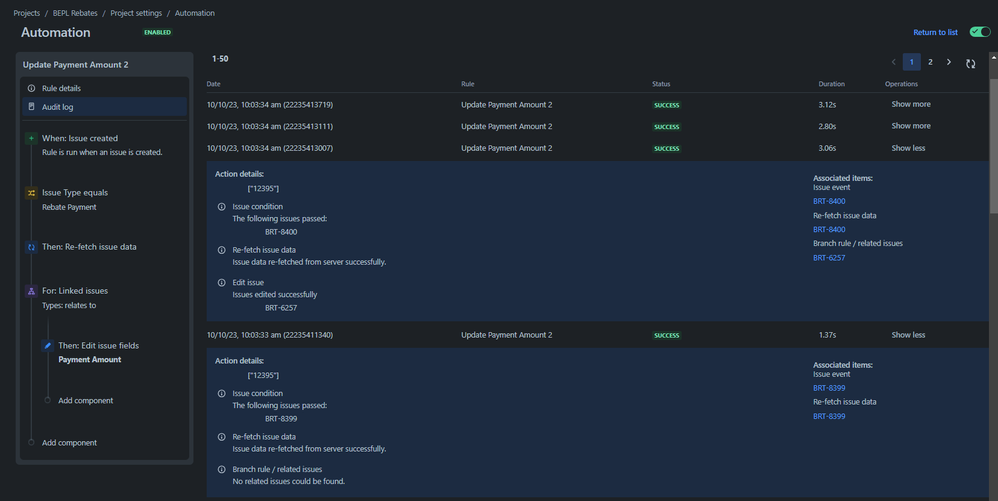Click the SUCCESS status badge for entry 22235411340
Screen dimensions: 998x501
click(x=666, y=335)
